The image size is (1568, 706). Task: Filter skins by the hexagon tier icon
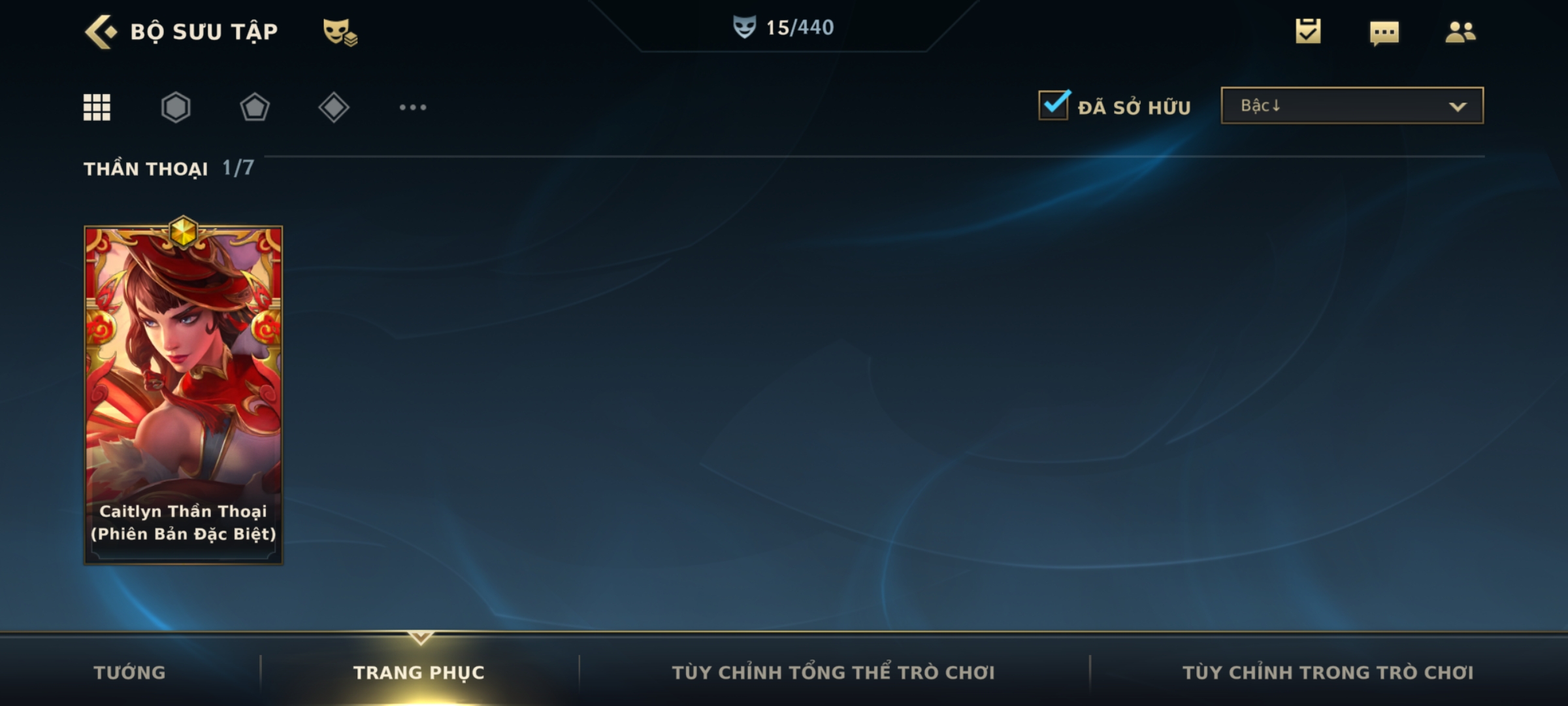[x=176, y=107]
